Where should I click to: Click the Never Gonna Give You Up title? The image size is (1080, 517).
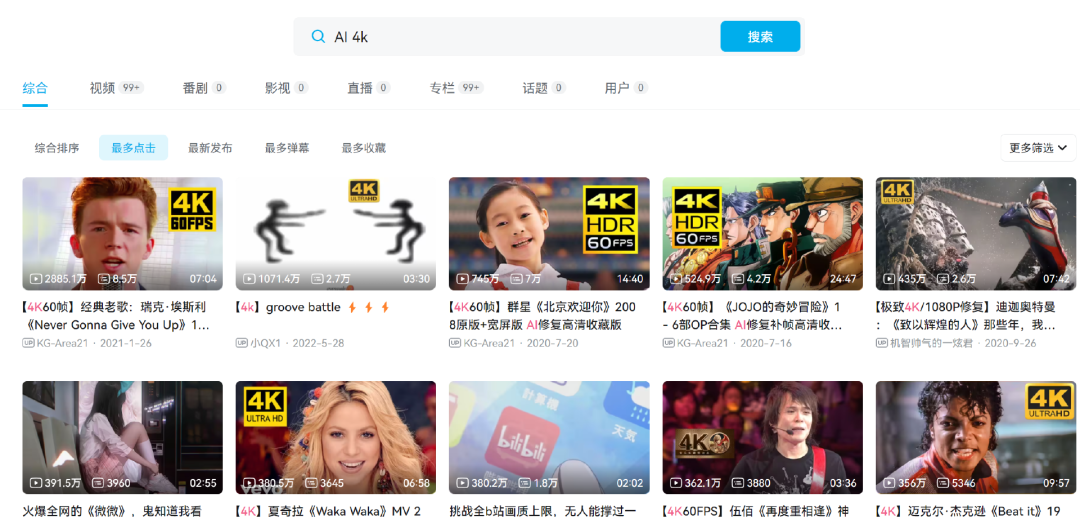coord(115,316)
